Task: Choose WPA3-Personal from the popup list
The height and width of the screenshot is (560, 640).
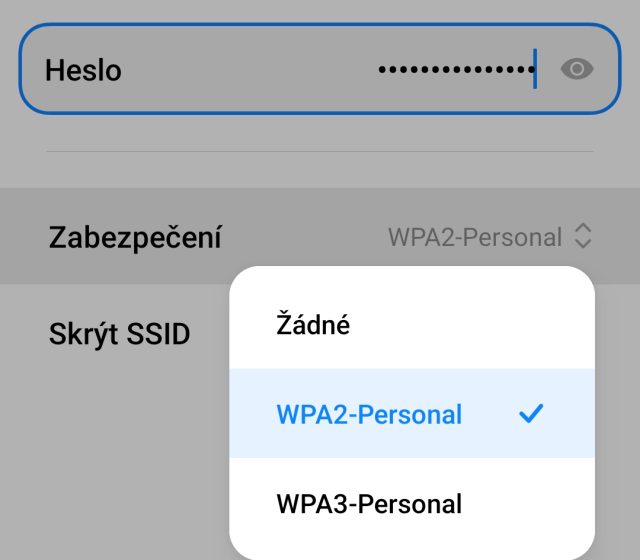Action: (369, 503)
